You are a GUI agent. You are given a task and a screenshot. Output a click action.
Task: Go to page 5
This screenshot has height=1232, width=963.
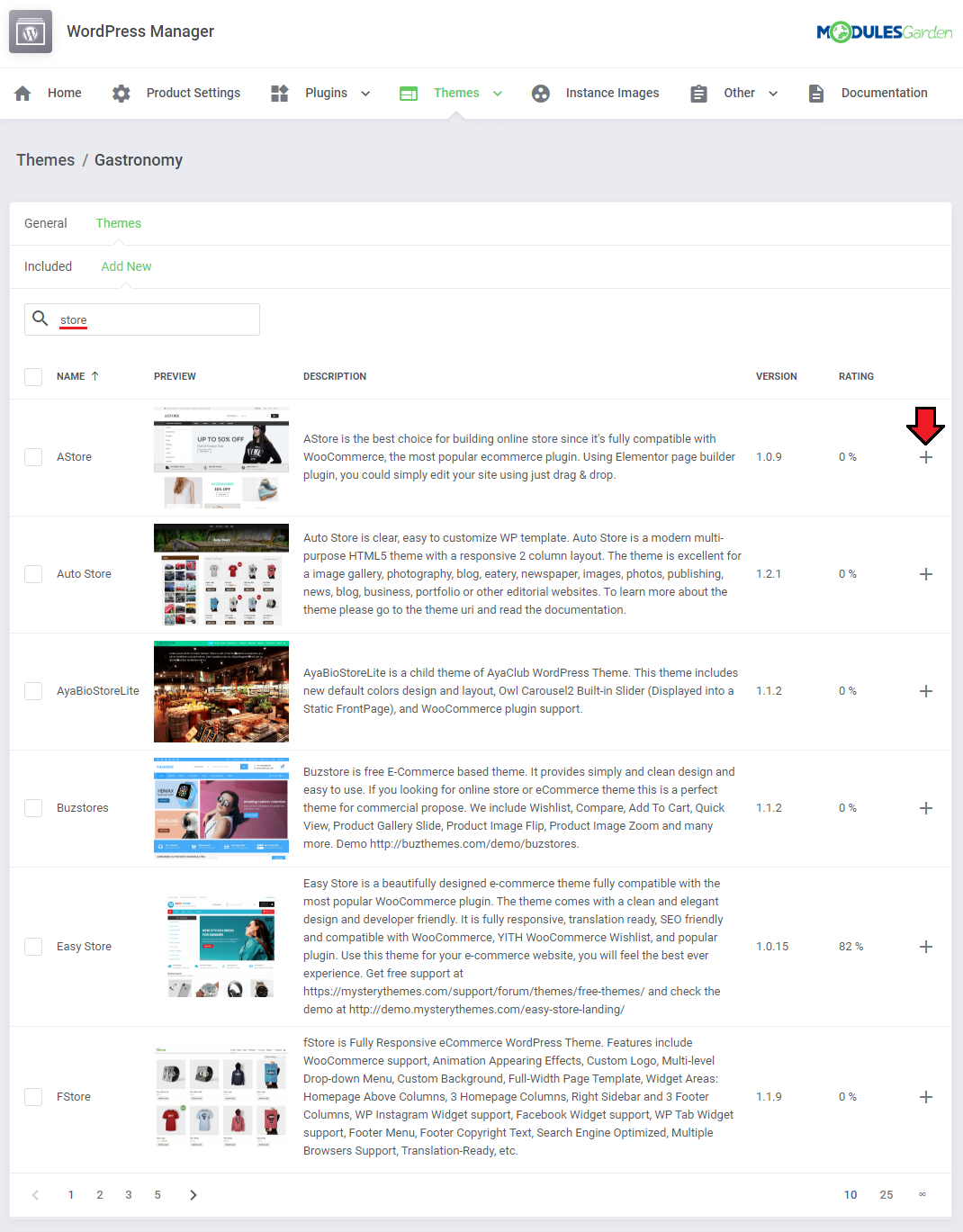coord(157,1195)
